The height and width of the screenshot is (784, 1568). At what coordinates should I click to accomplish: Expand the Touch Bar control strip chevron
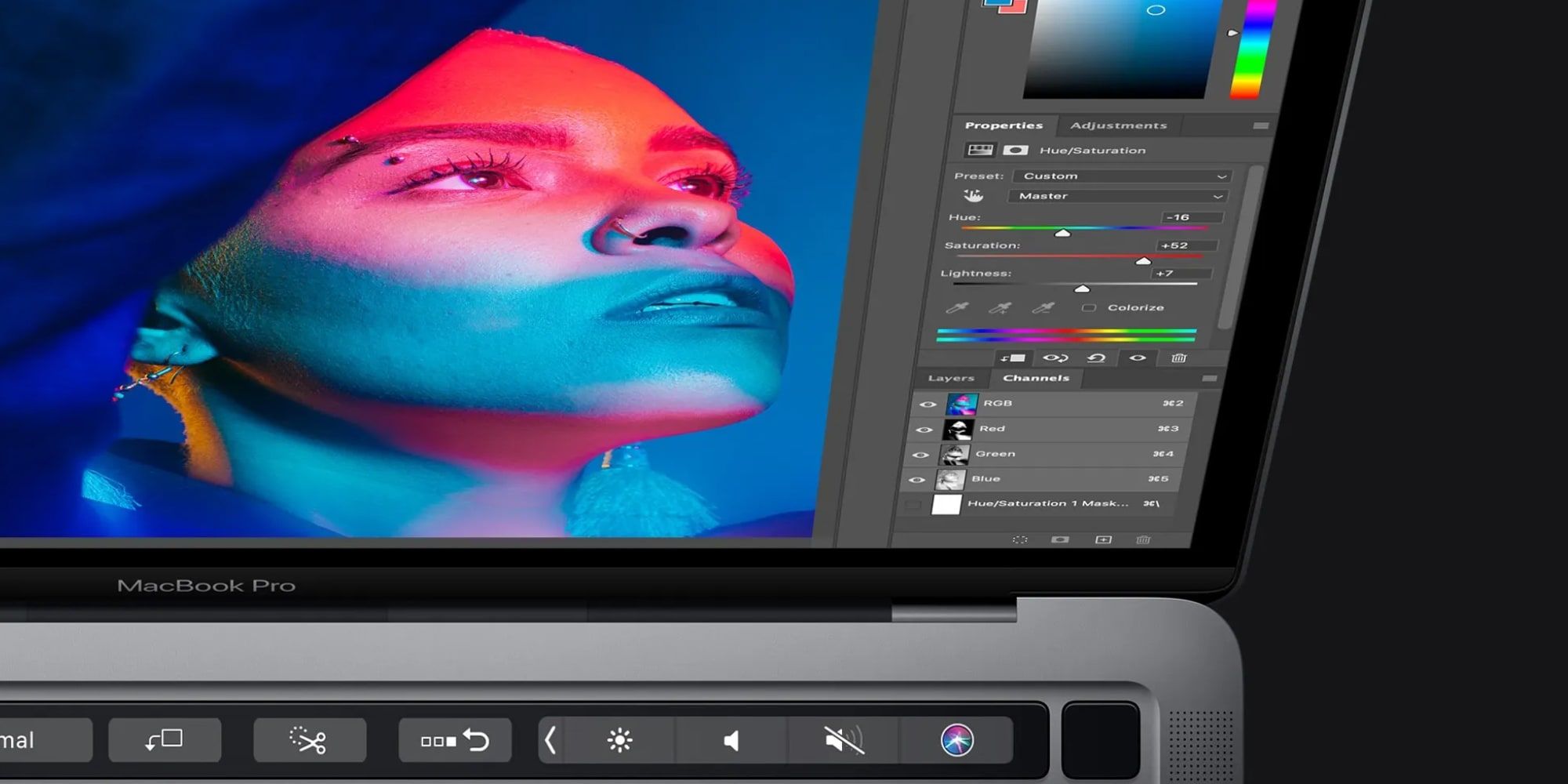click(550, 740)
